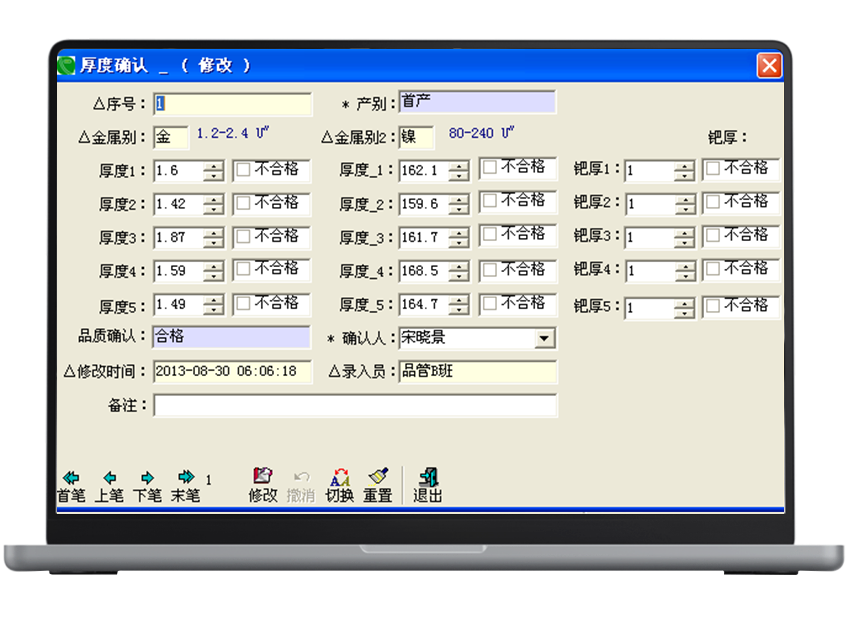Click the 重置 (reset) brush icon

(377, 477)
